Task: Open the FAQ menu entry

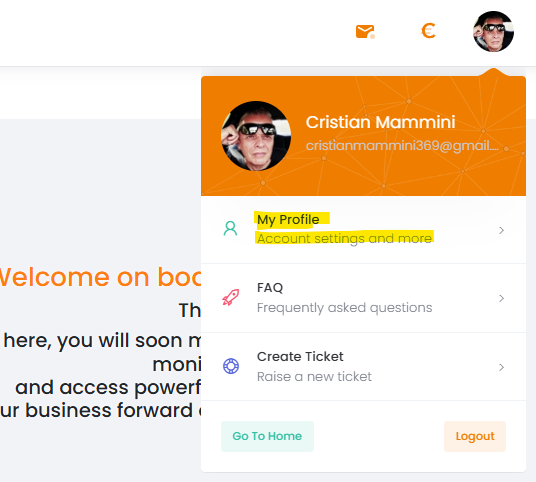Action: tap(363, 298)
